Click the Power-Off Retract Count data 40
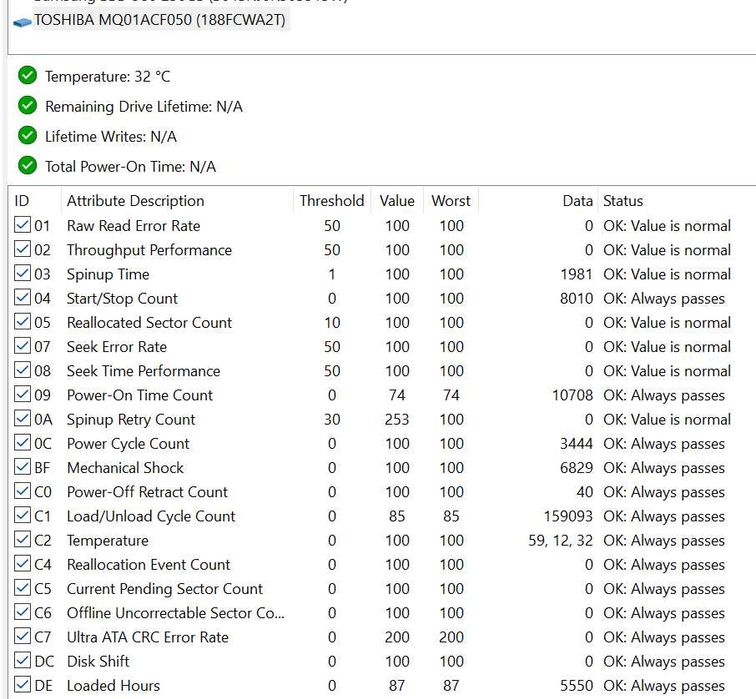Image resolution: width=756 pixels, height=699 pixels. [x=584, y=492]
